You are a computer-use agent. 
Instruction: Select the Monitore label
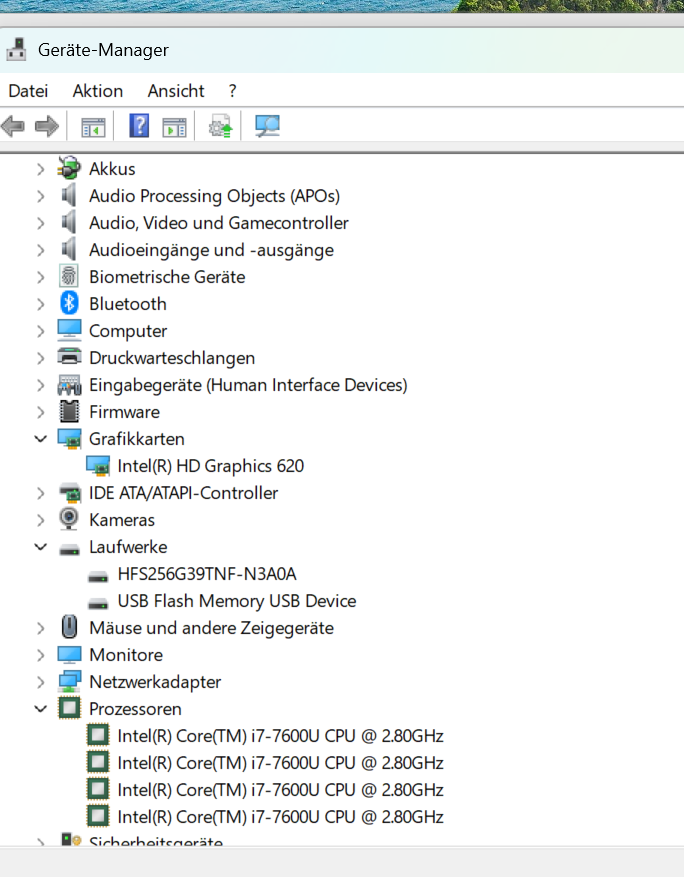(x=126, y=655)
